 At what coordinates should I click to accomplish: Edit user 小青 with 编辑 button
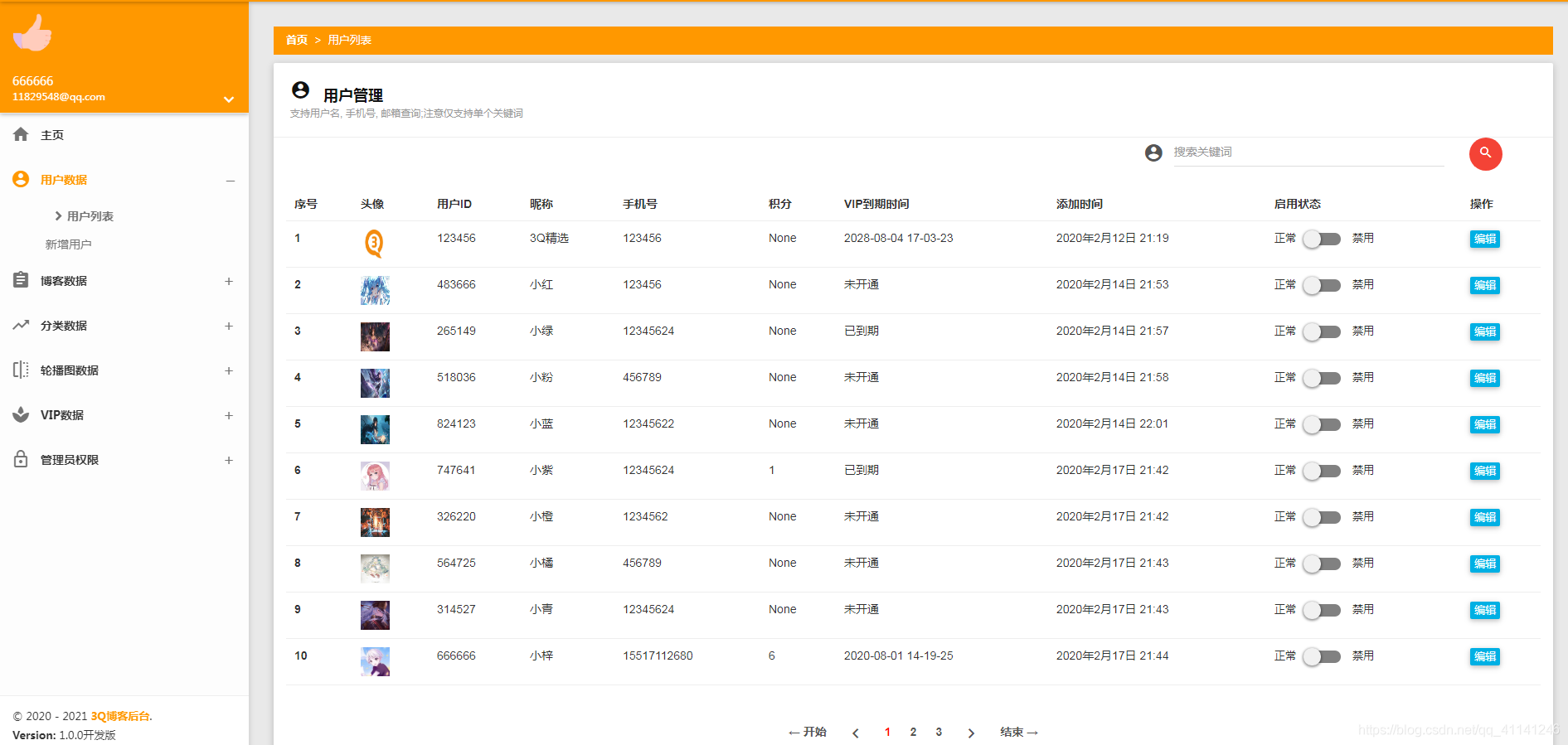click(x=1484, y=610)
